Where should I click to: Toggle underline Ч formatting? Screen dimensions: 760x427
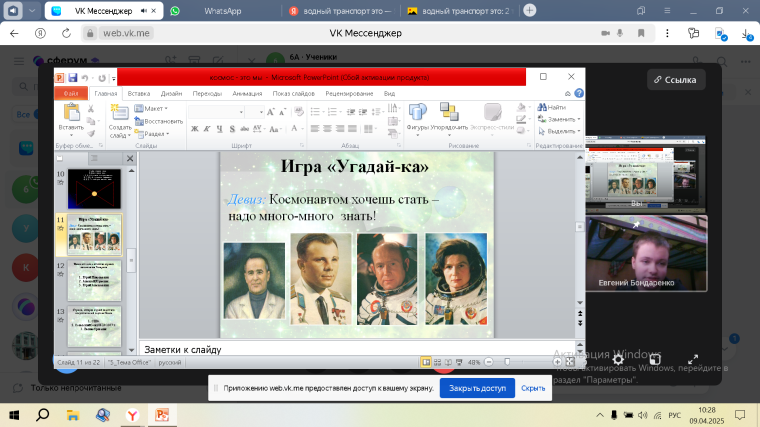(220, 129)
